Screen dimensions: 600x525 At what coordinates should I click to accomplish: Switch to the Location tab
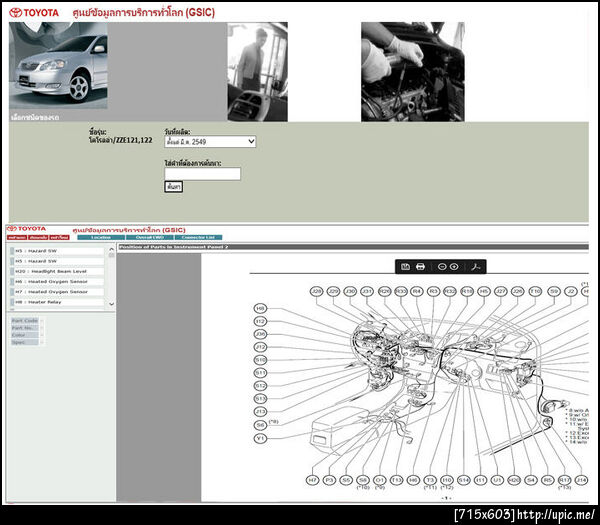(101, 238)
